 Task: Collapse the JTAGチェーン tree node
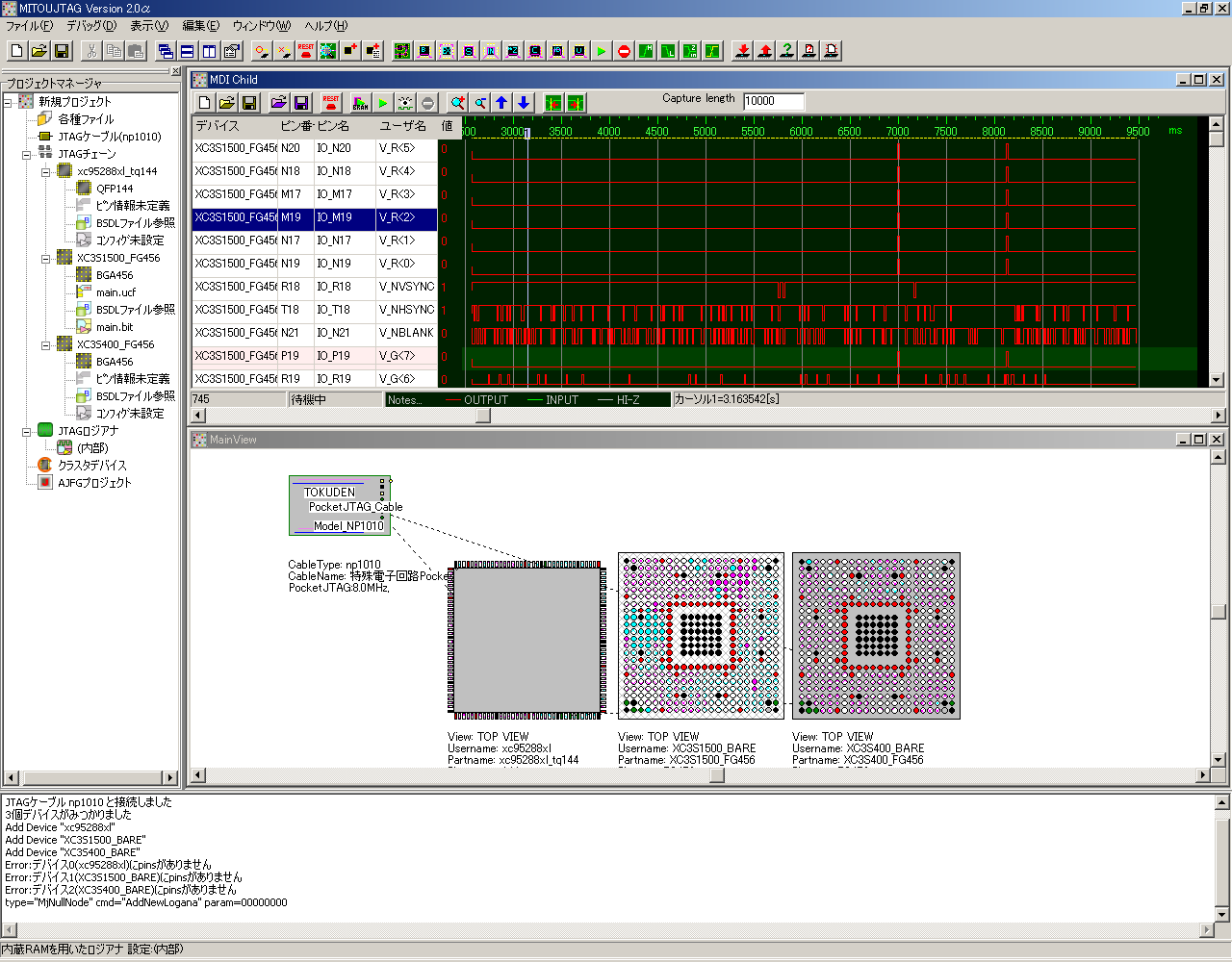click(x=28, y=154)
